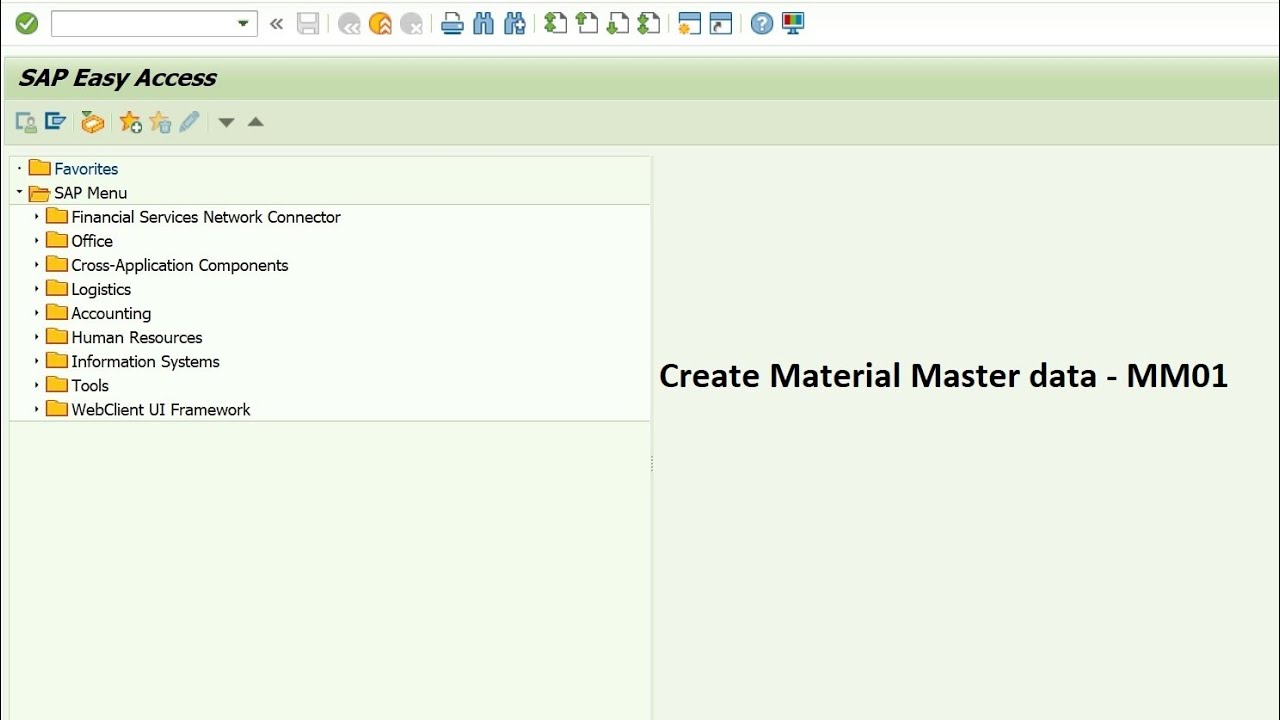Jump to First Page icon

pos(555,24)
